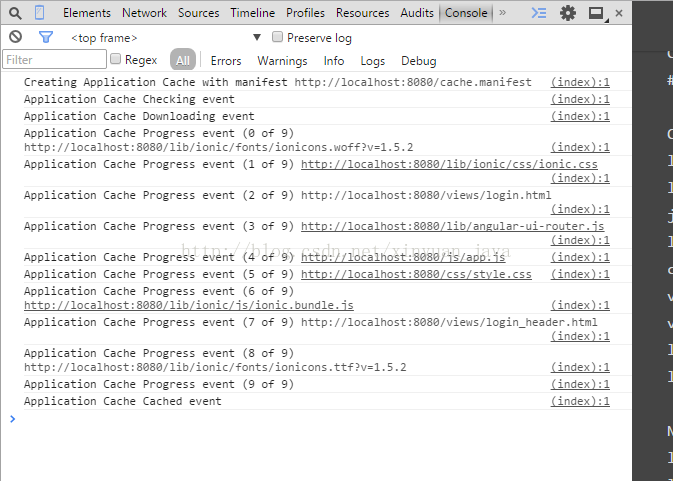Toggle the console filter funnel icon
This screenshot has height=481, width=673.
coord(45,37)
